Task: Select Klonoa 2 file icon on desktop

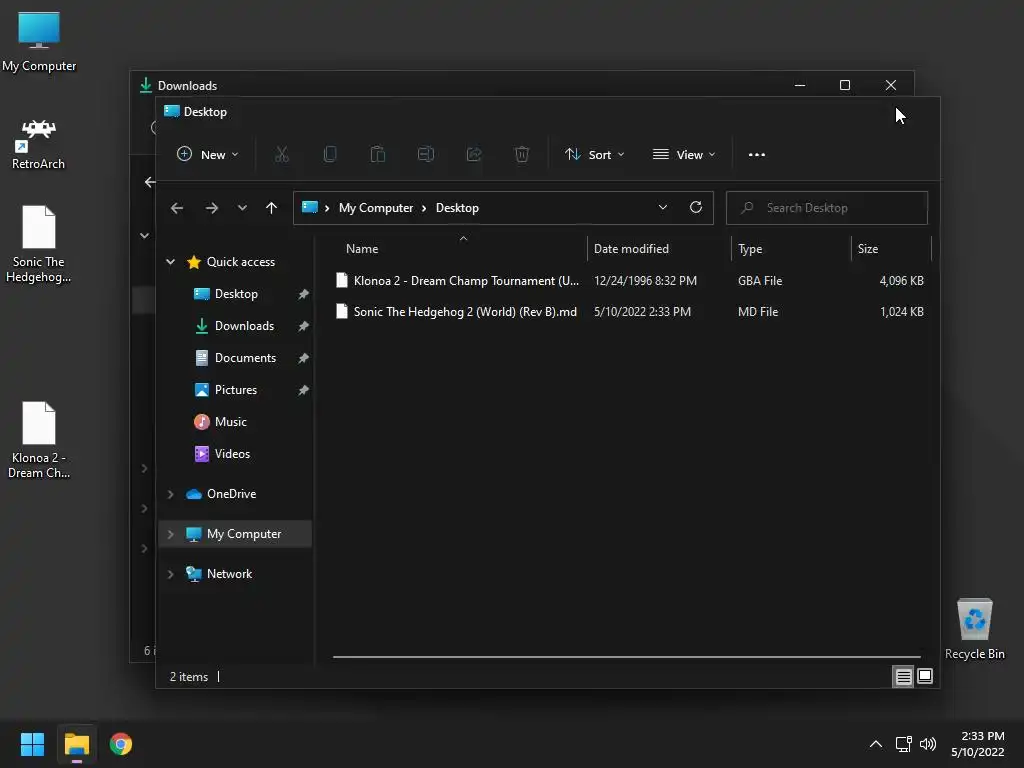Action: coord(39,440)
